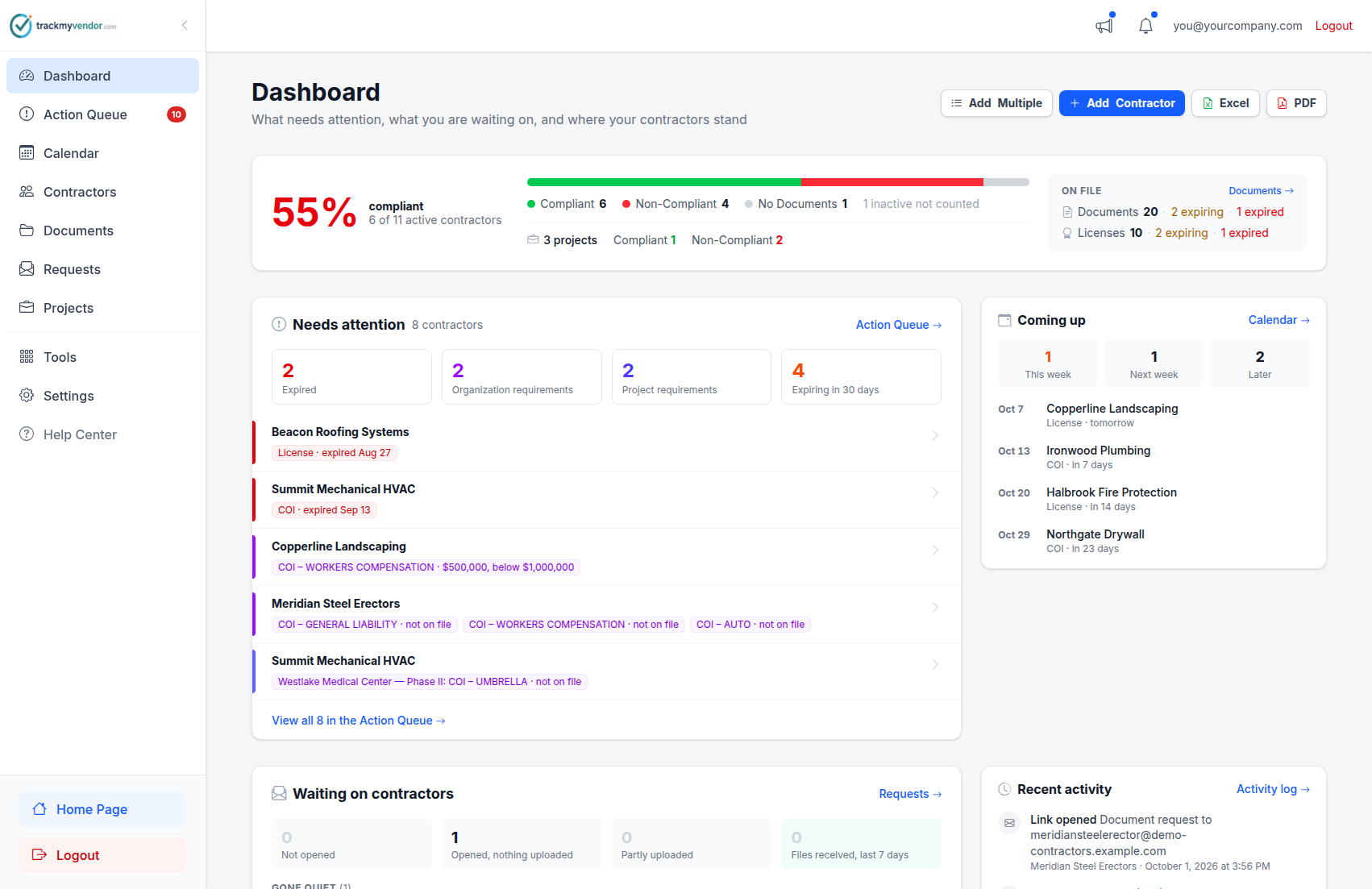The width and height of the screenshot is (1372, 889).
Task: Click the Coming up calendar icon
Action: 1004,320
